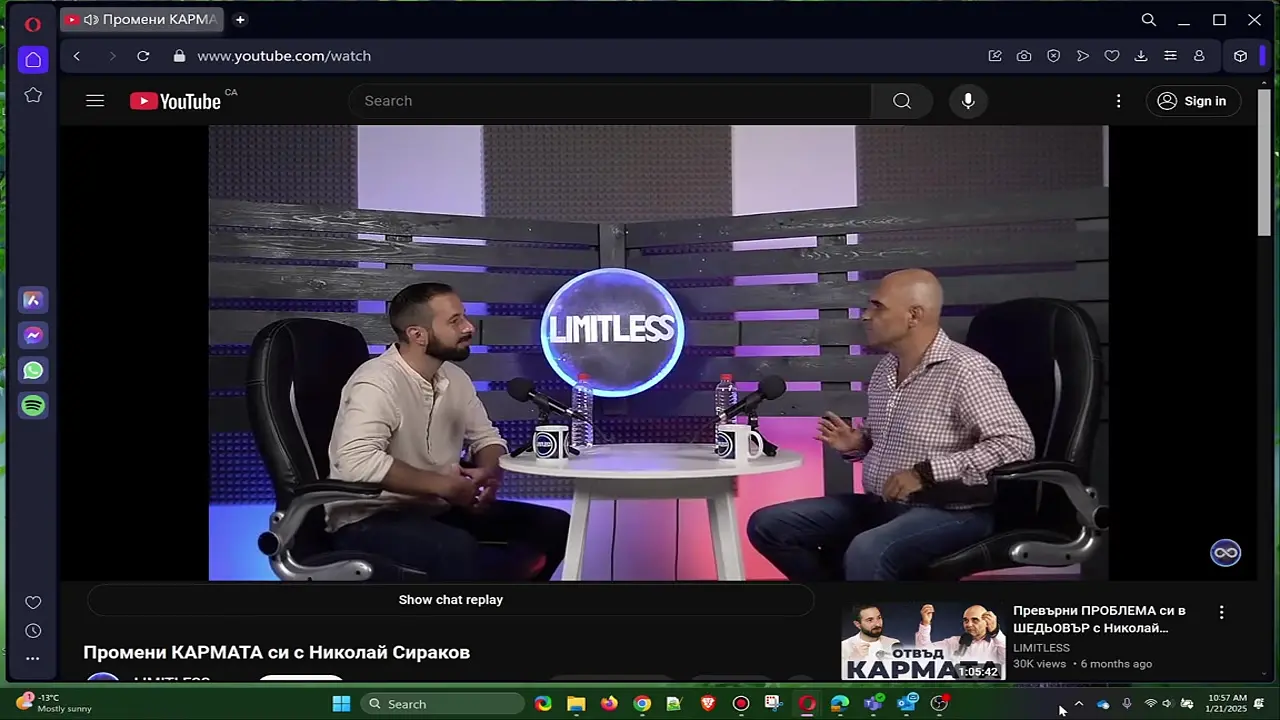
Task: Open Aria AI from the sidebar
Action: 33,300
